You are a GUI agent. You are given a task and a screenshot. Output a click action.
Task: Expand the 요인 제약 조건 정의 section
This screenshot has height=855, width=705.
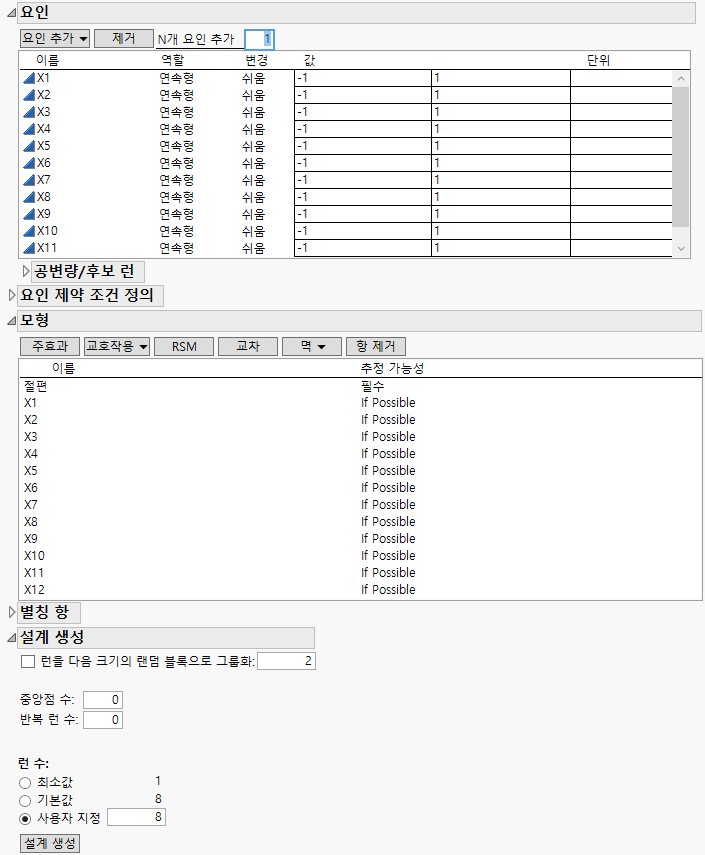pyautogui.click(x=12, y=295)
